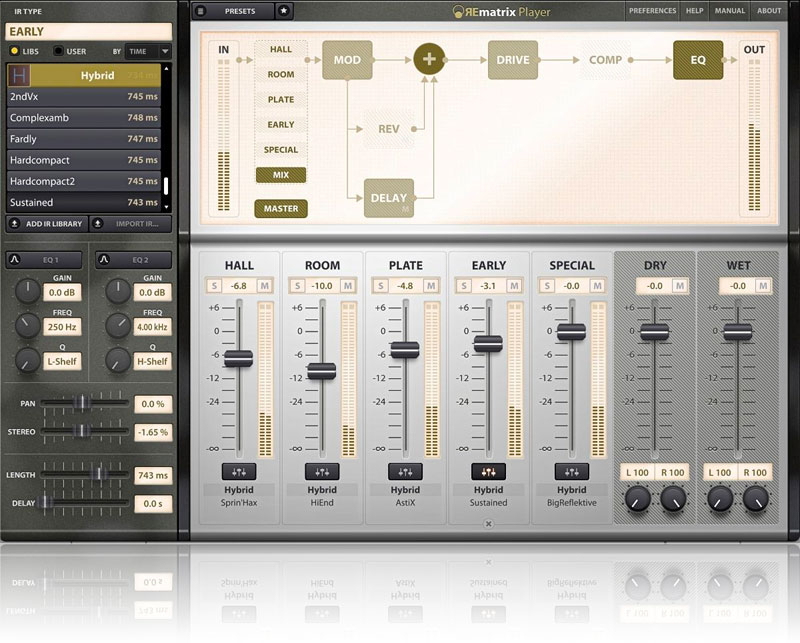Close the mixer panel with the X icon
Viewport: 800px width, 643px height.
click(x=488, y=523)
